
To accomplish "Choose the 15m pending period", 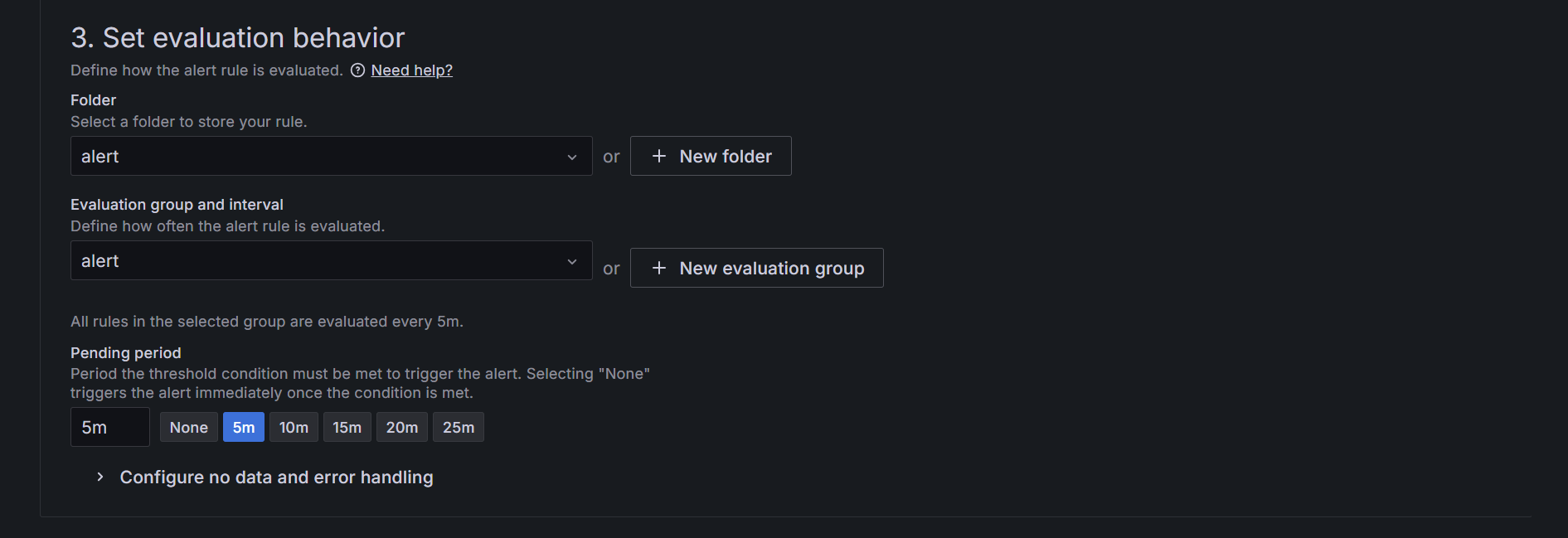I will [x=347, y=427].
